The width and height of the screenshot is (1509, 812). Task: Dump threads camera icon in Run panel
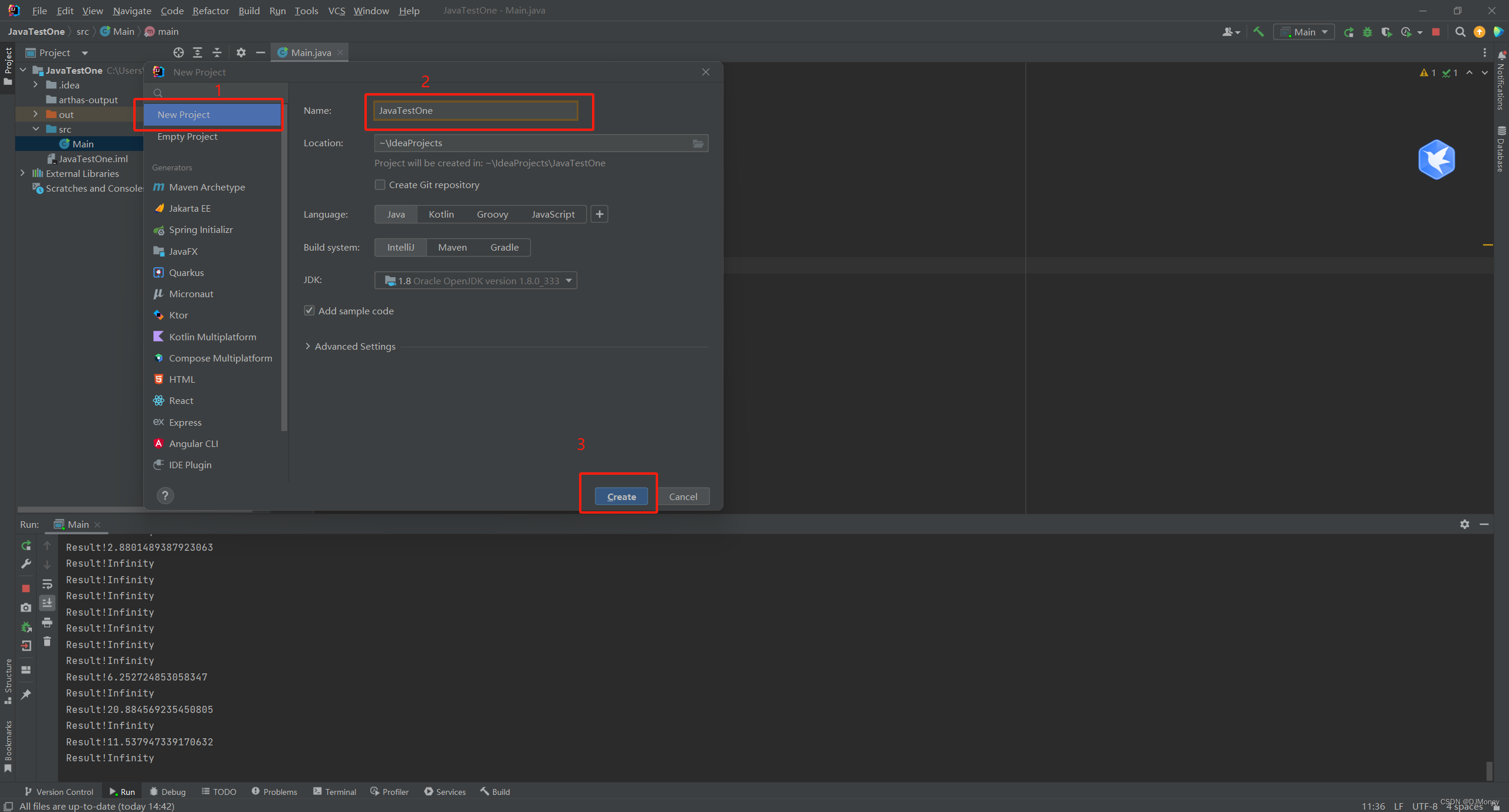click(x=26, y=607)
